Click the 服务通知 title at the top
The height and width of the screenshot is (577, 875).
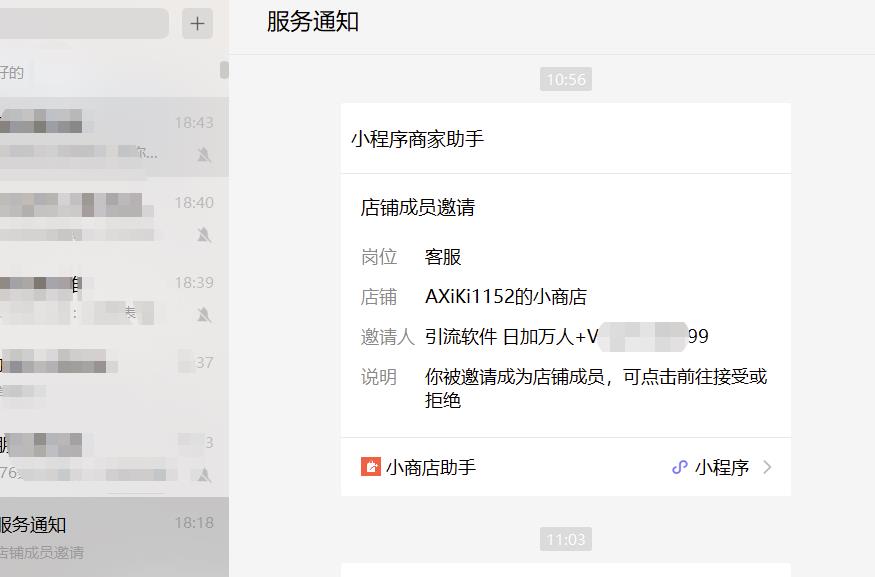tap(310, 21)
